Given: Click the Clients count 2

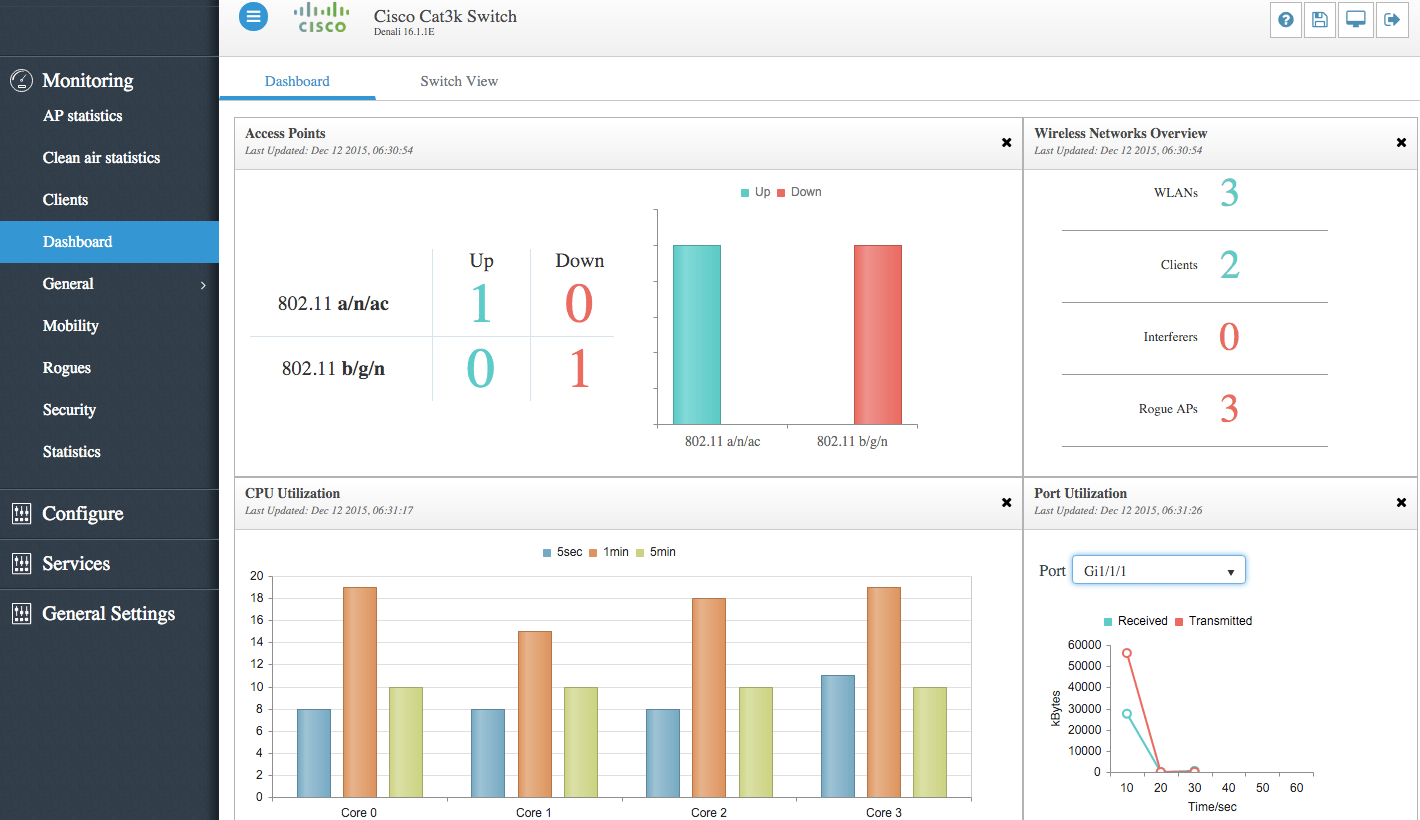Looking at the screenshot, I should tap(1229, 265).
